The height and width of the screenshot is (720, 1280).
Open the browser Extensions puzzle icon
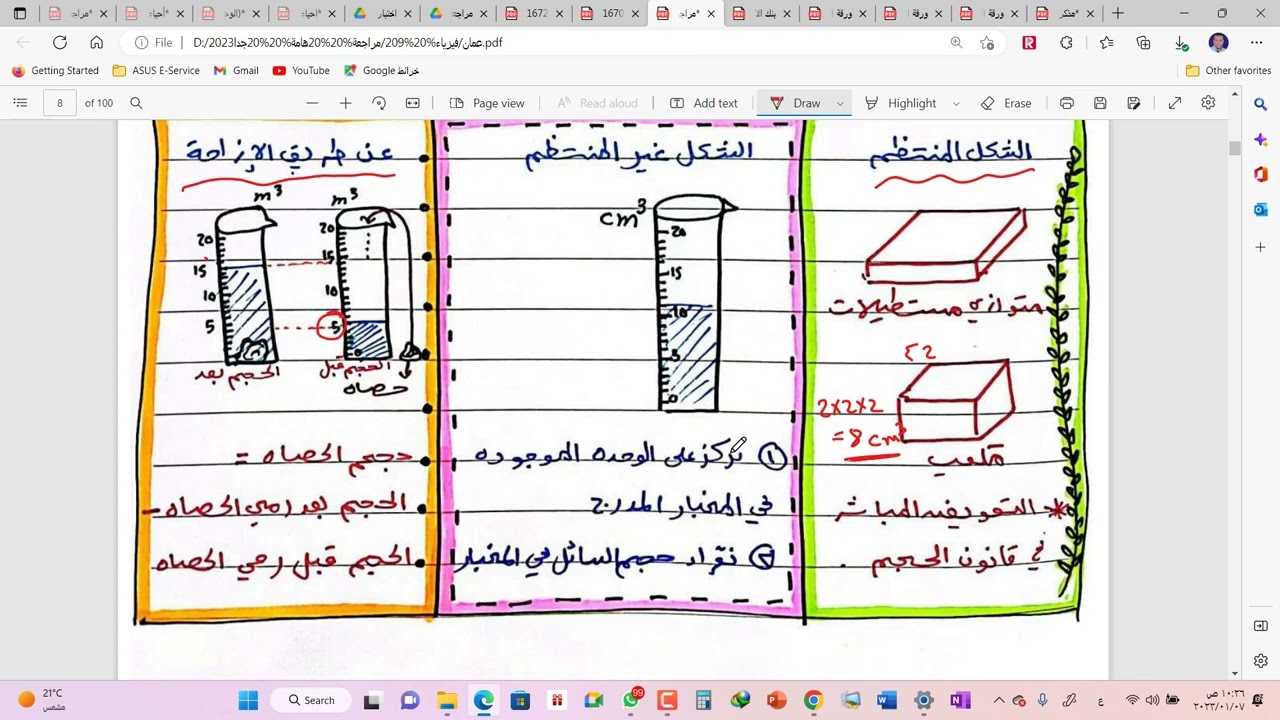click(x=1066, y=43)
